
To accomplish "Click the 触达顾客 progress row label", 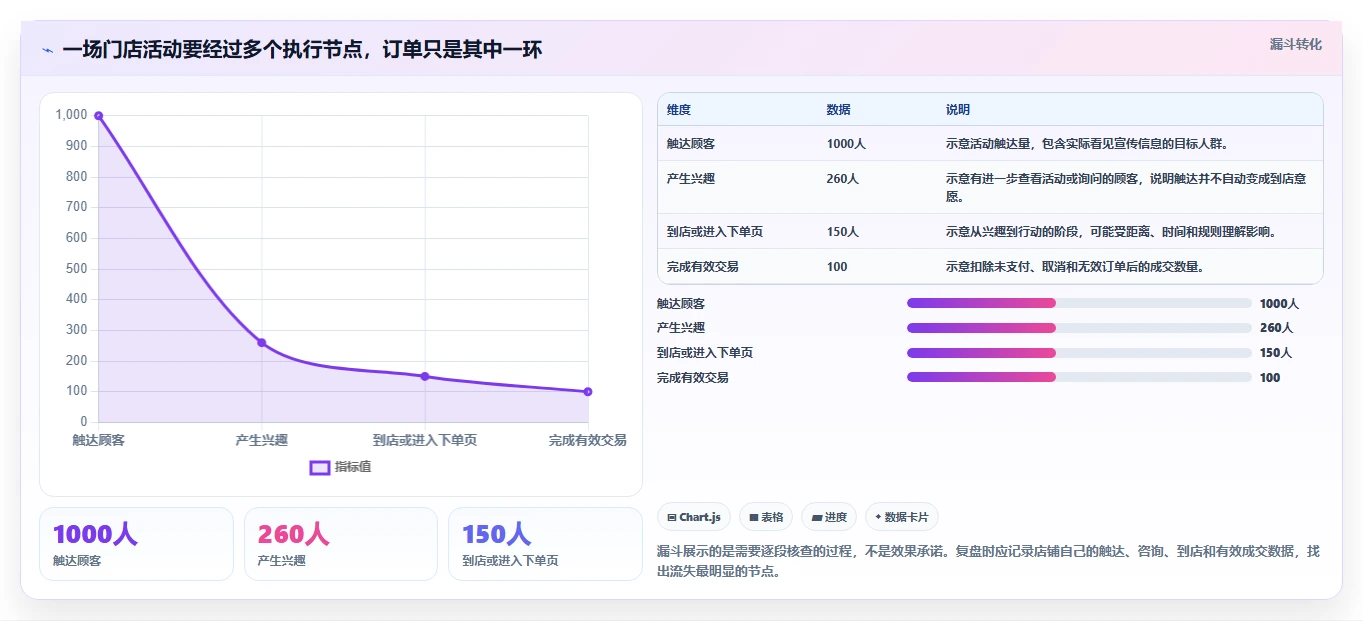I will 681,304.
